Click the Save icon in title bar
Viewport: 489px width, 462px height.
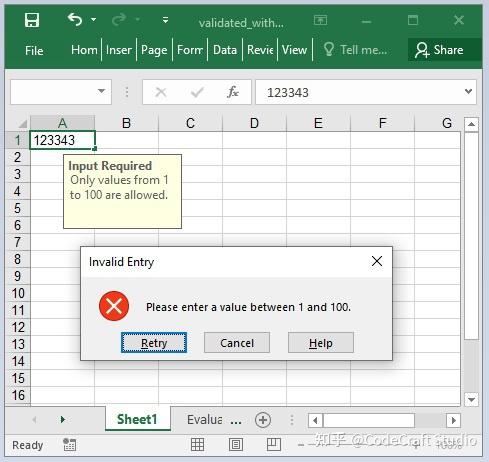pyautogui.click(x=32, y=20)
